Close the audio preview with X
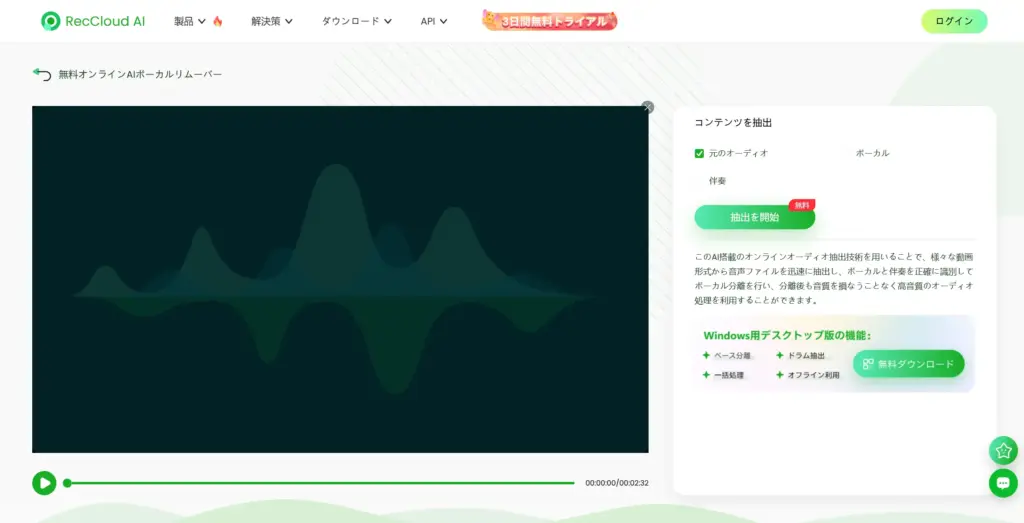1024x523 pixels. [x=648, y=107]
